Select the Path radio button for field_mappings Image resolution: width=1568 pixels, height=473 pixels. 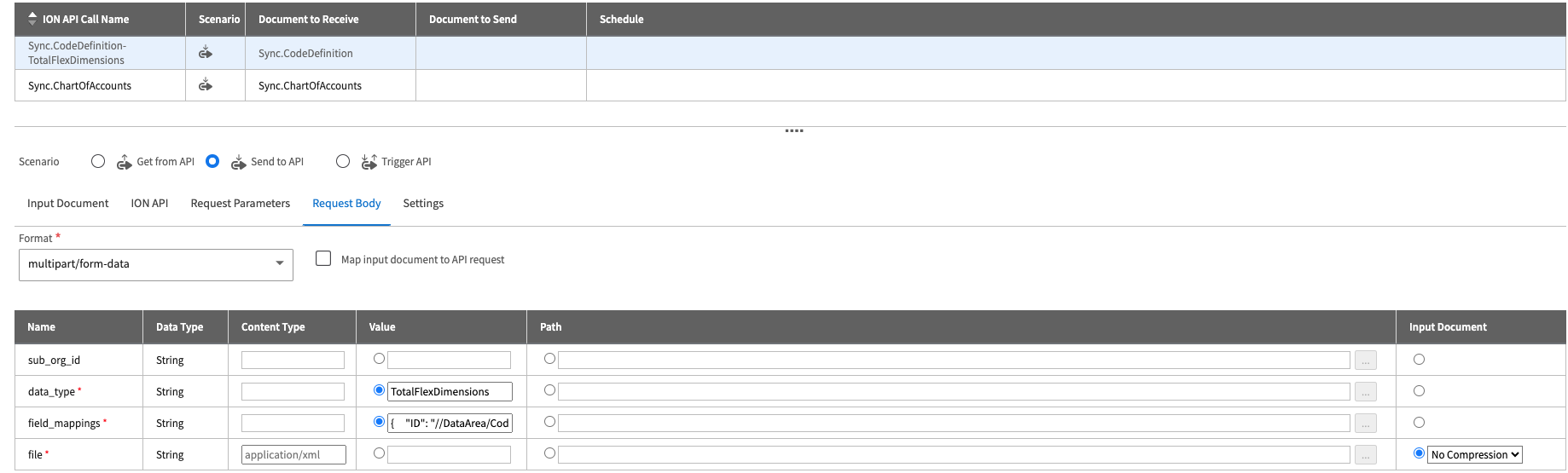tap(549, 422)
